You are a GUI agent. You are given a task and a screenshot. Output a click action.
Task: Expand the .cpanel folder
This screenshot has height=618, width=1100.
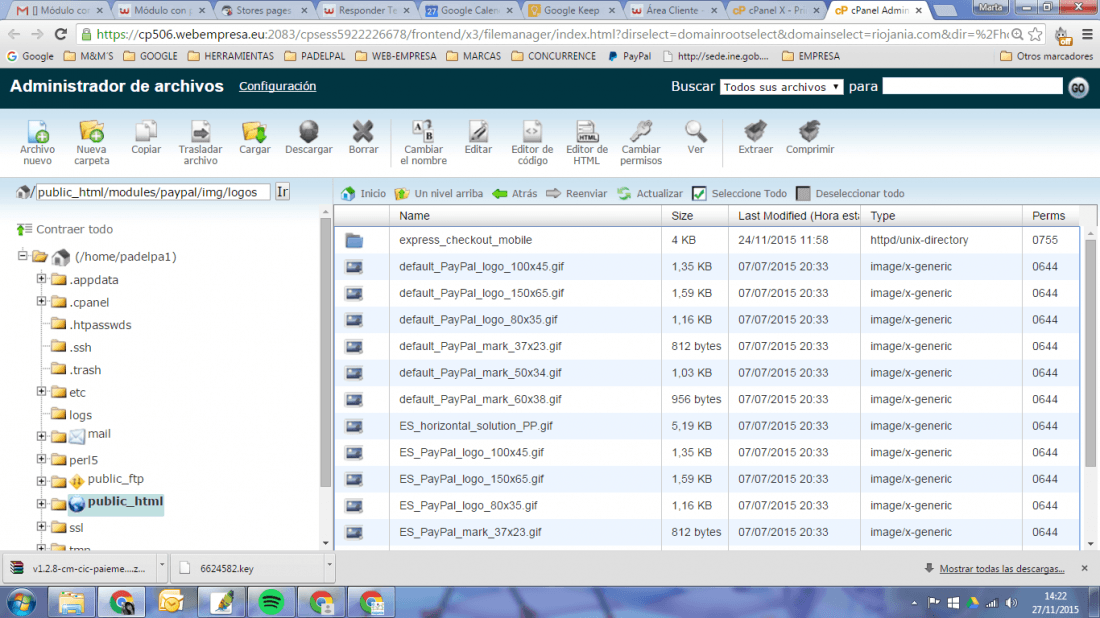41,301
